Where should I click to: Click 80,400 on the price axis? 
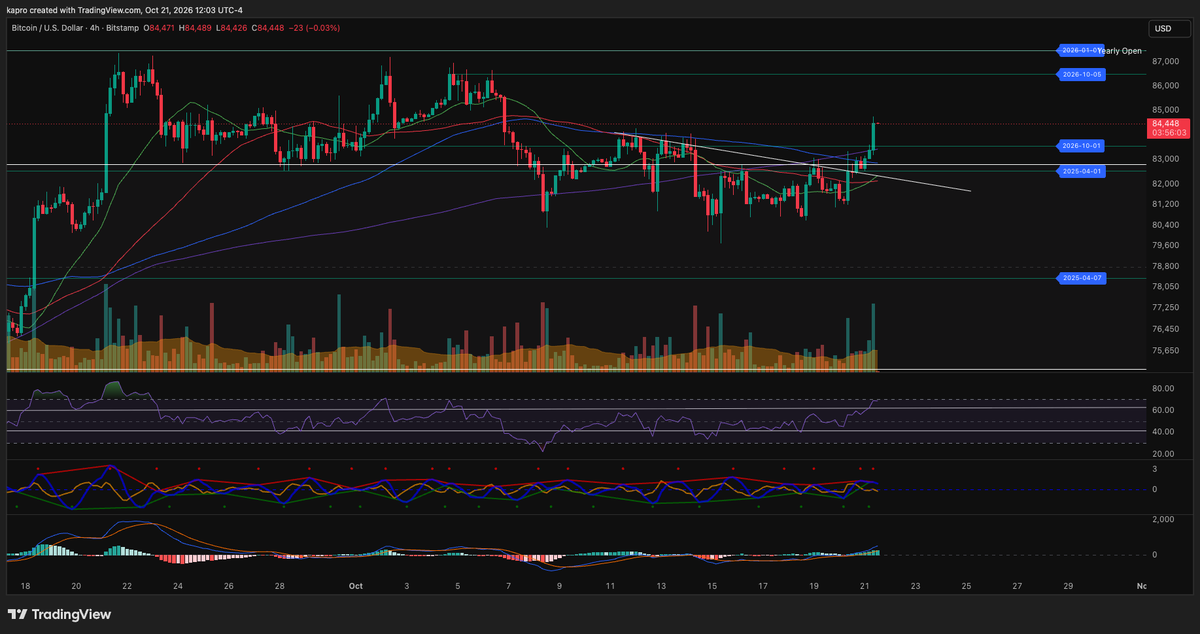[x=1165, y=224]
